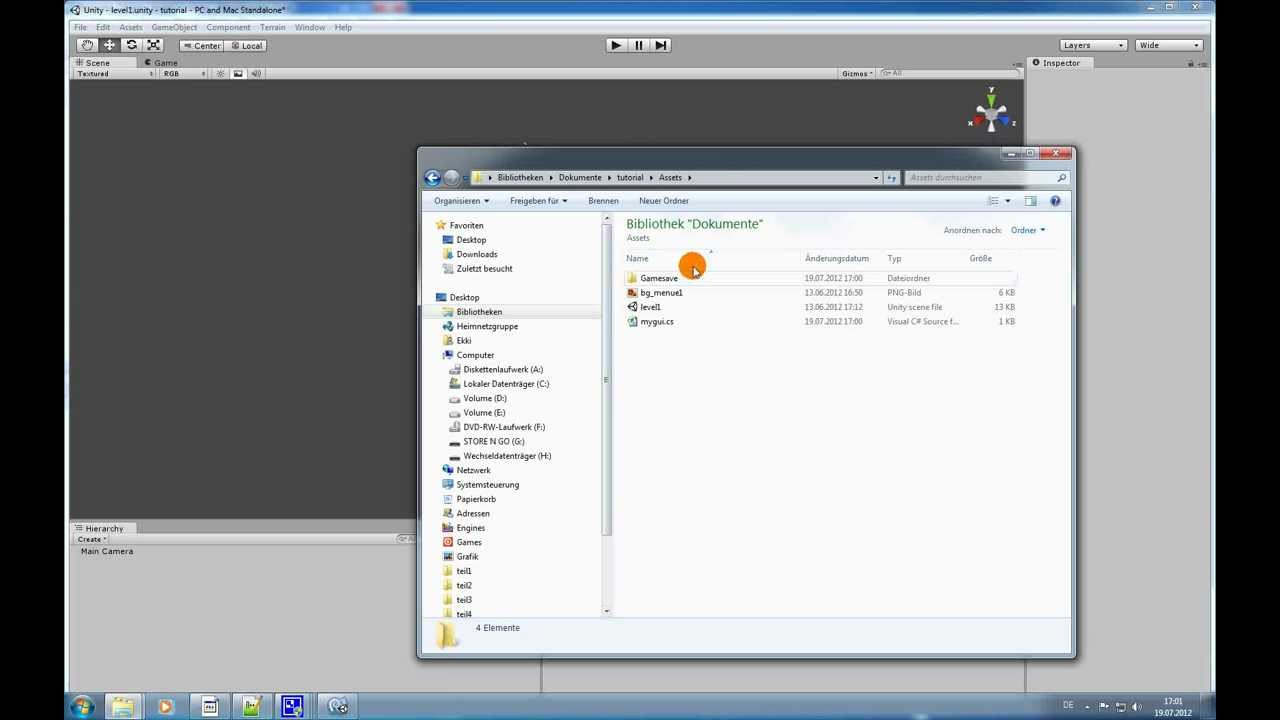
Task: Click the volume icon in system tray
Action: point(1136,707)
